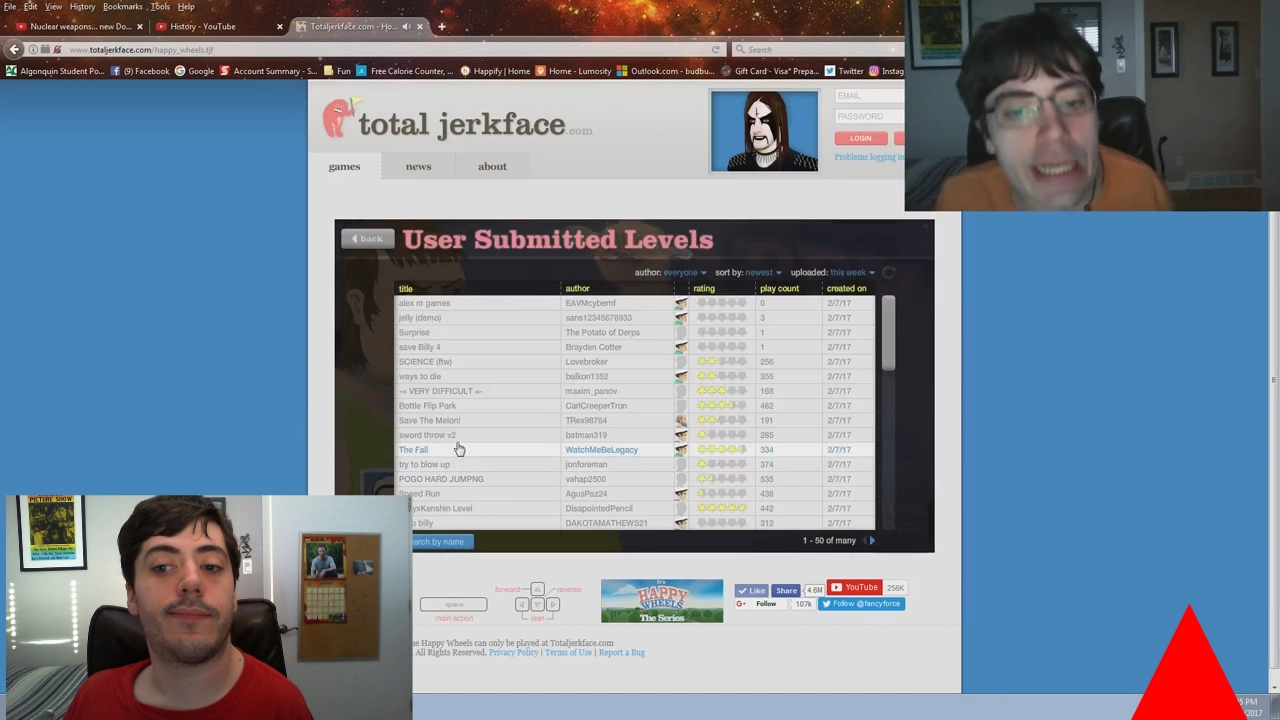
Task: Click the Facebook Like button
Action: tap(751, 590)
